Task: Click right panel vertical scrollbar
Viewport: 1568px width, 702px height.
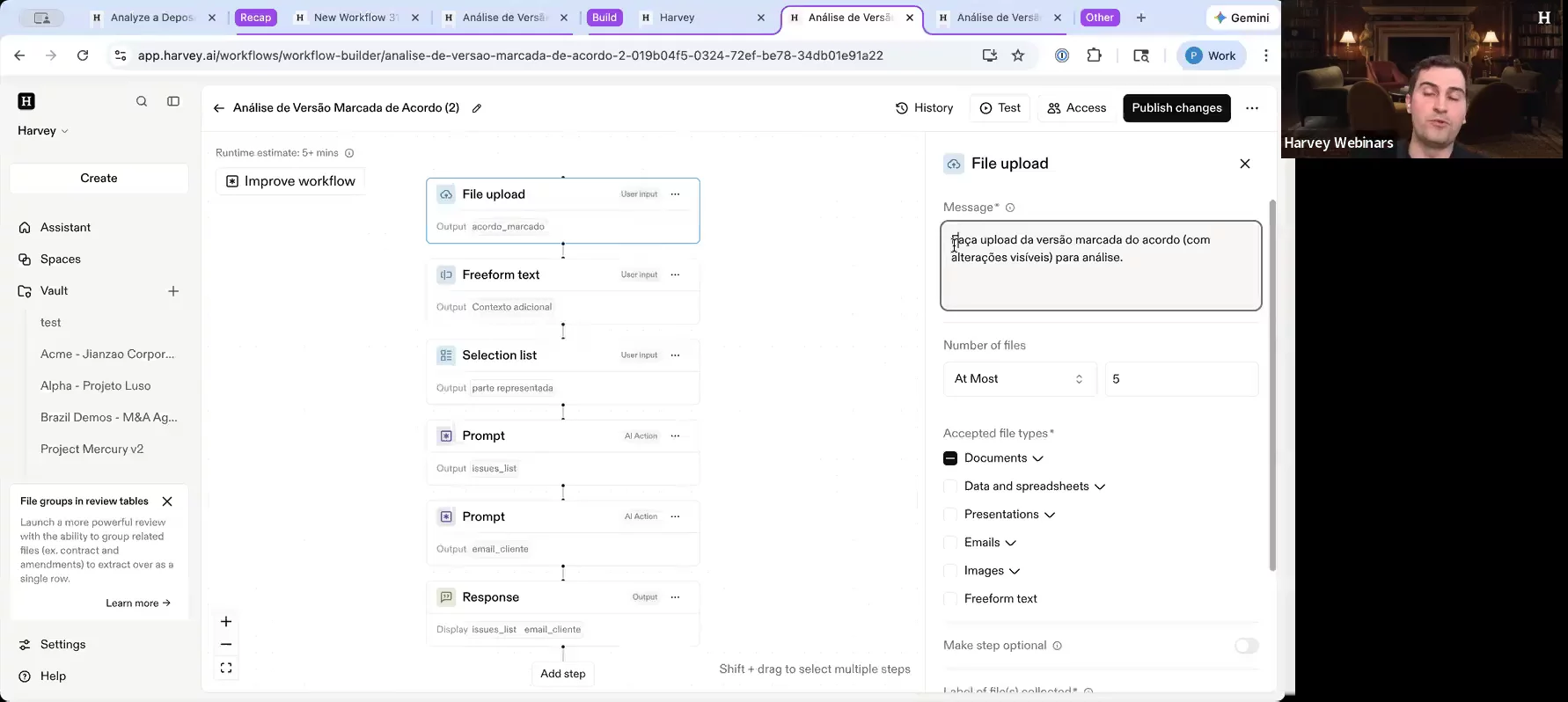Action: (1272, 385)
